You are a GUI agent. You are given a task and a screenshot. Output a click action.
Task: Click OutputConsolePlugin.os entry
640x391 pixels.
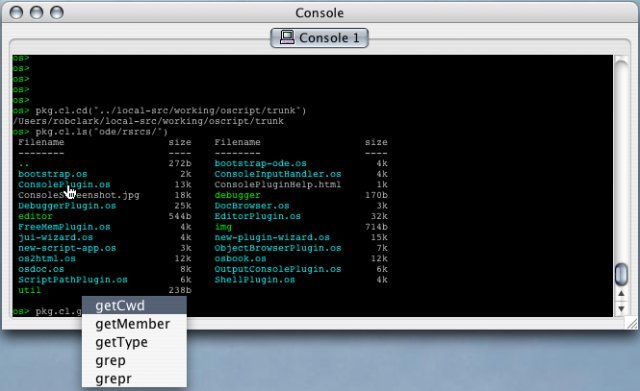click(x=278, y=269)
